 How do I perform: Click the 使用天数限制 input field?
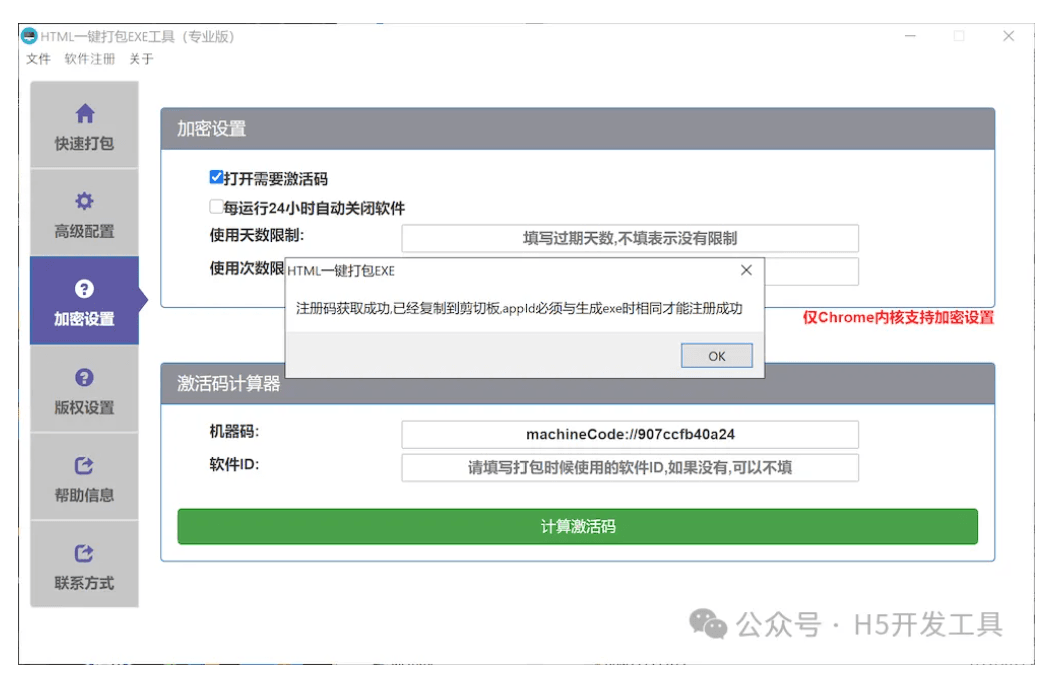[629, 238]
